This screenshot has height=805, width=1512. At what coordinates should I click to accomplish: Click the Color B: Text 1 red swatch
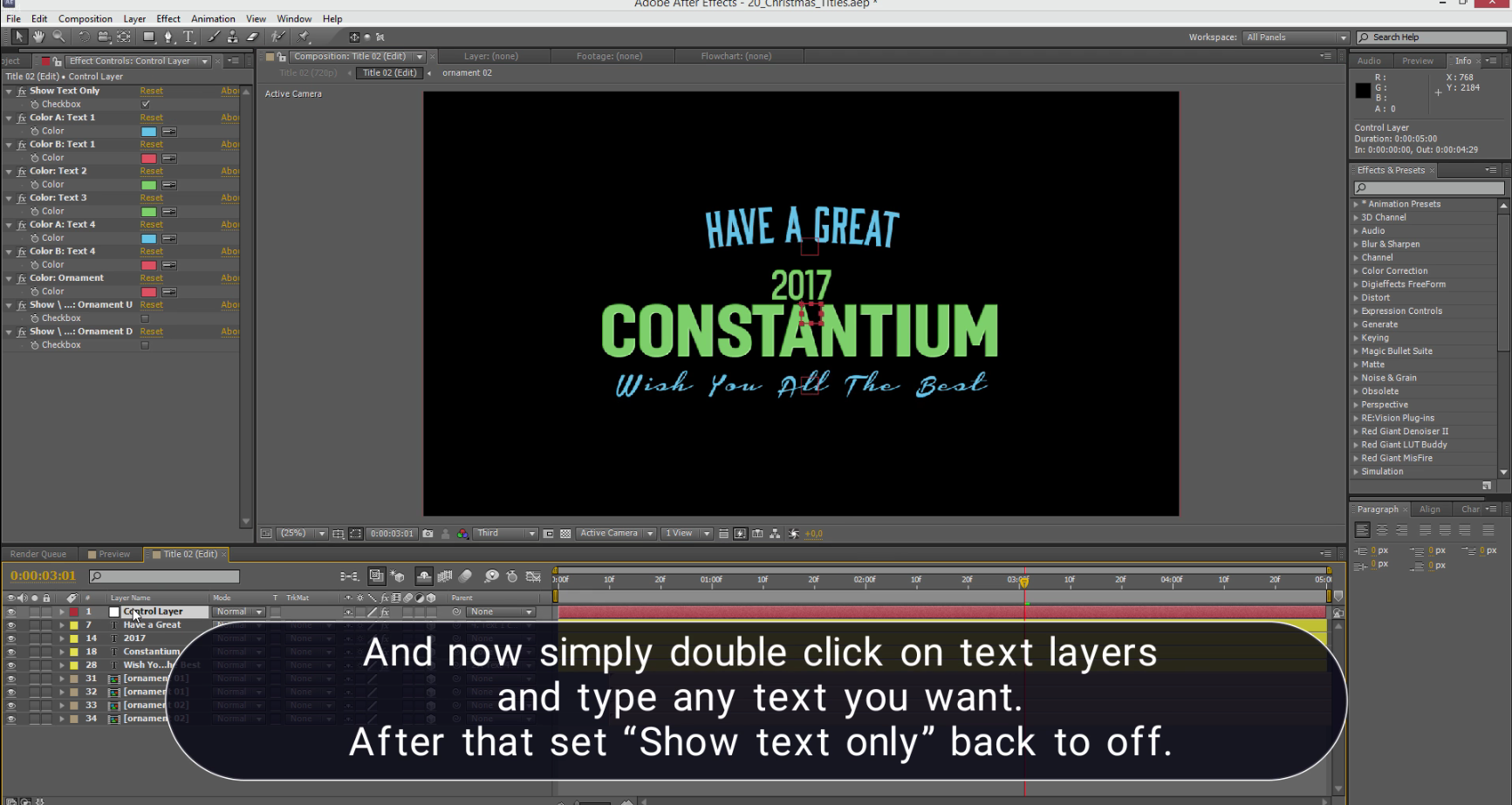coord(149,158)
